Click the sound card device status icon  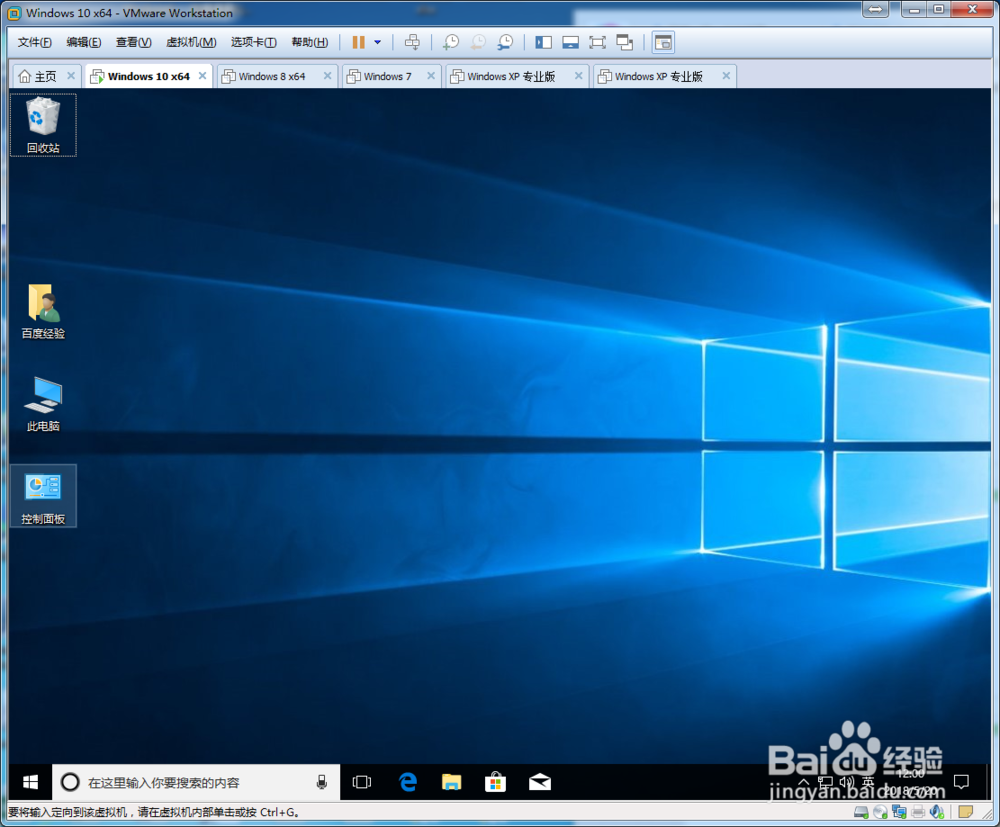pyautogui.click(x=937, y=812)
